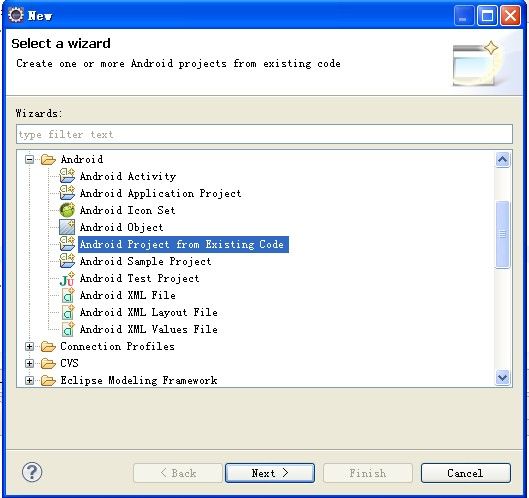Viewport: 529px width, 498px height.
Task: Click the wizard list scroll down arrow
Action: pos(502,377)
